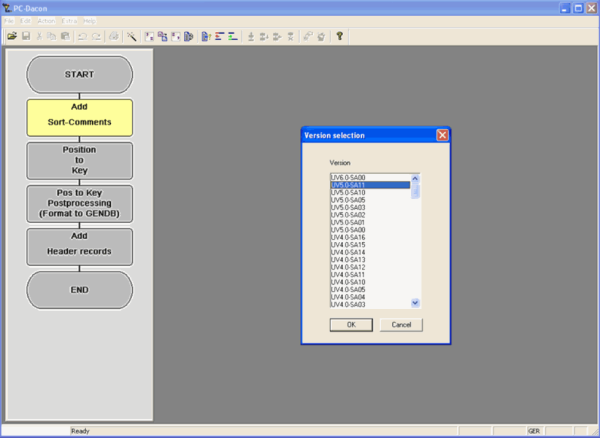The height and width of the screenshot is (438, 600).
Task: Select version UV5.0-SA02
Action: [x=370, y=215]
